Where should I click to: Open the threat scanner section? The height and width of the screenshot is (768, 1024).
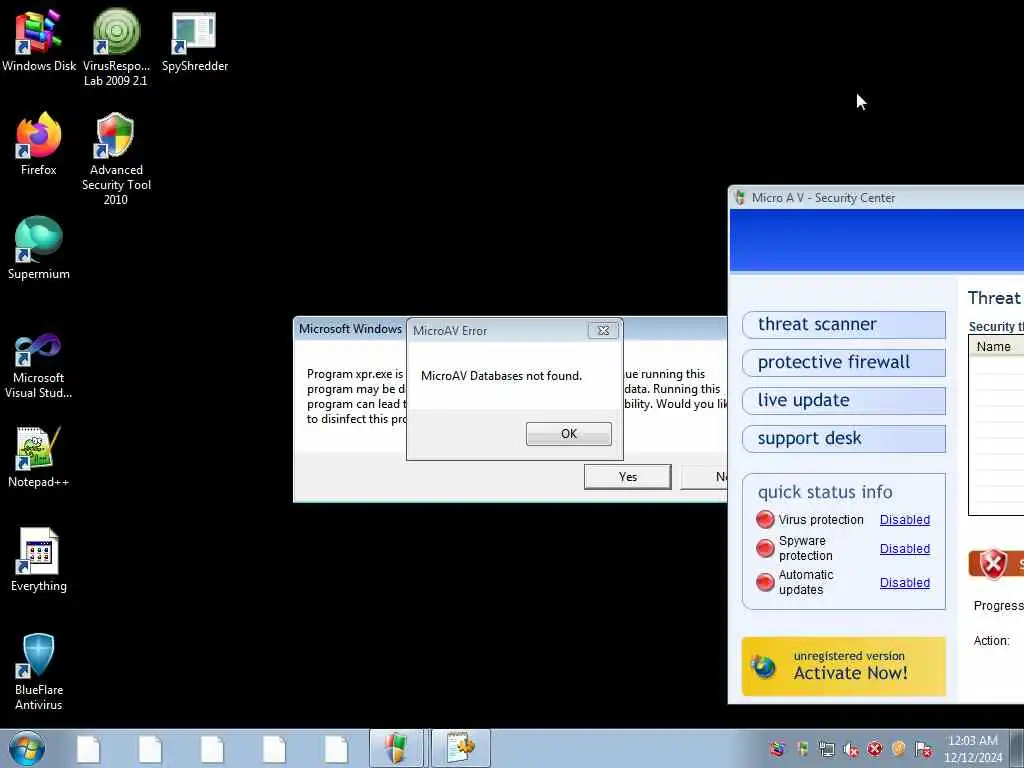(x=844, y=325)
